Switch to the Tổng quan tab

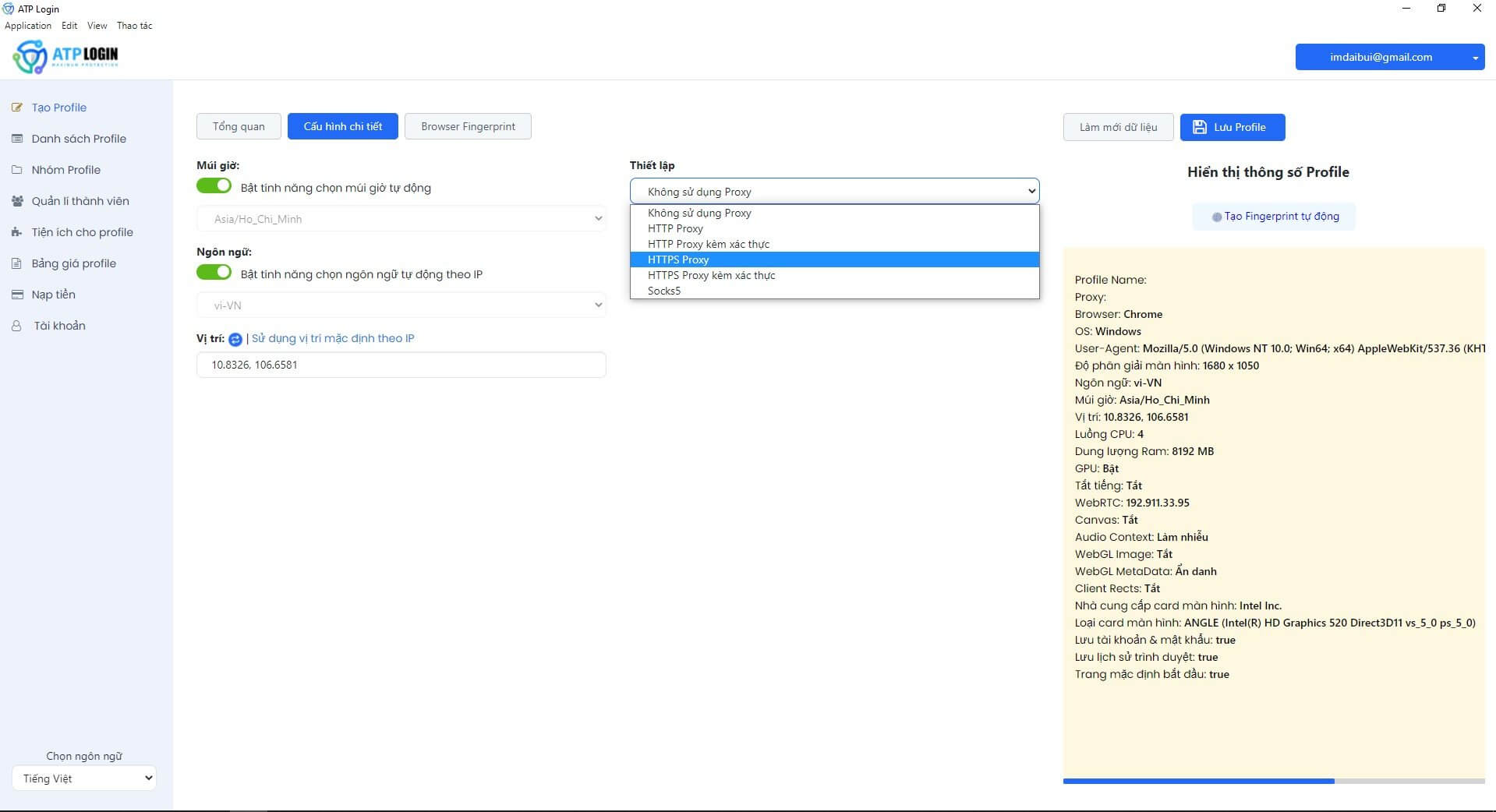tap(239, 126)
